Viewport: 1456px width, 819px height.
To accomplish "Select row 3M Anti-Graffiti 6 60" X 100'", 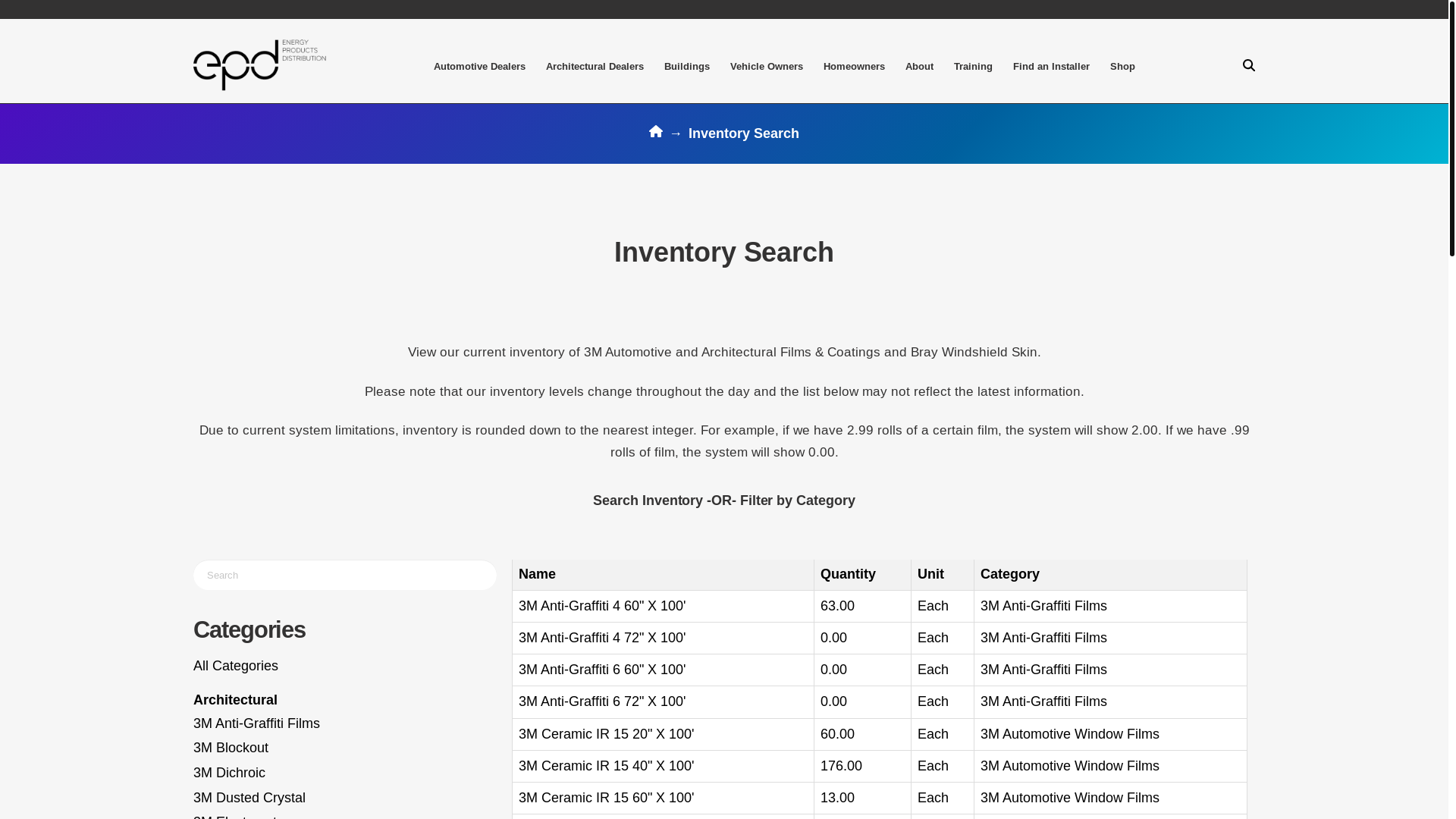I will coord(880,670).
